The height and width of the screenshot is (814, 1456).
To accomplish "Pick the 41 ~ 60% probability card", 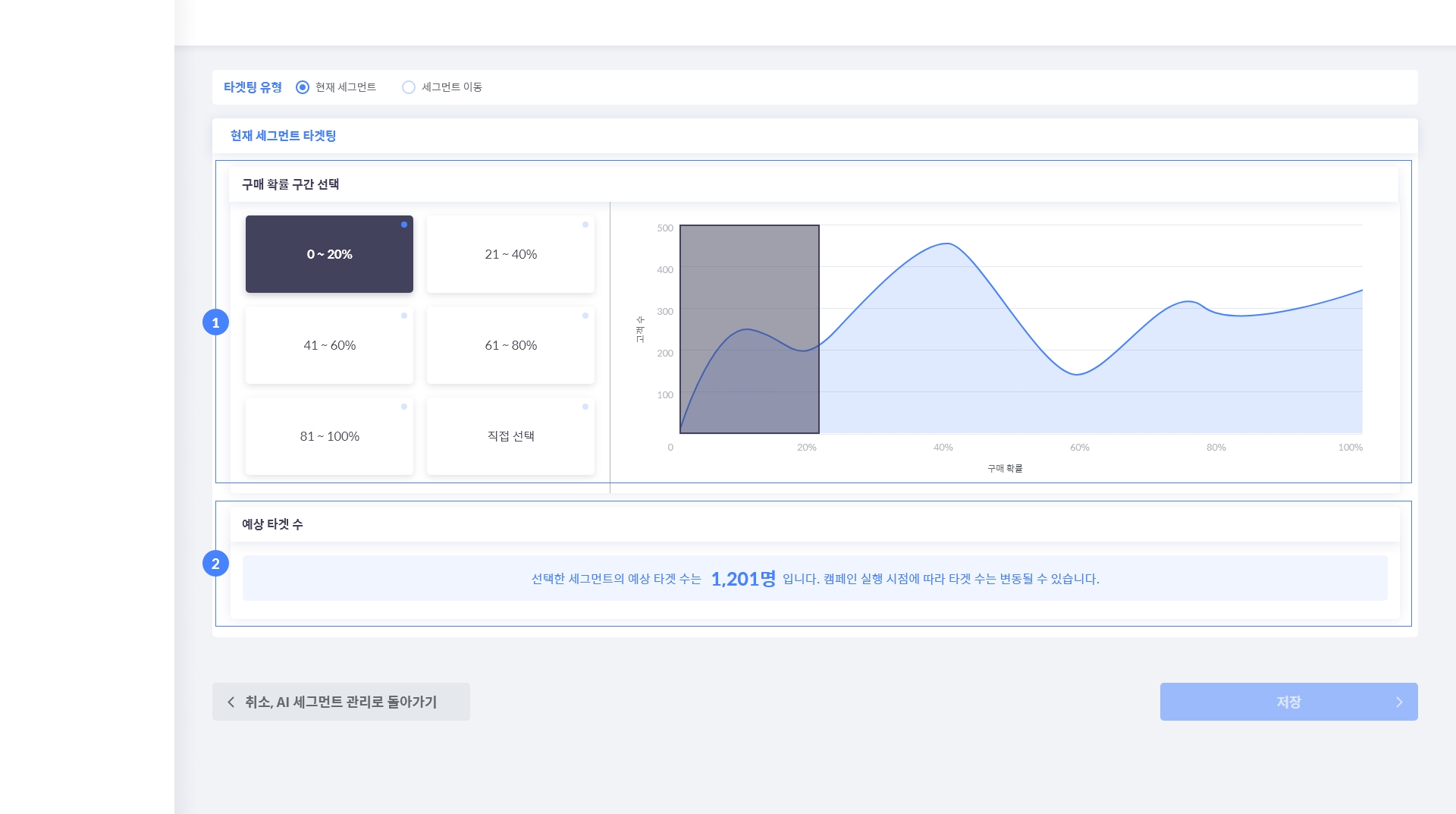I will [329, 345].
